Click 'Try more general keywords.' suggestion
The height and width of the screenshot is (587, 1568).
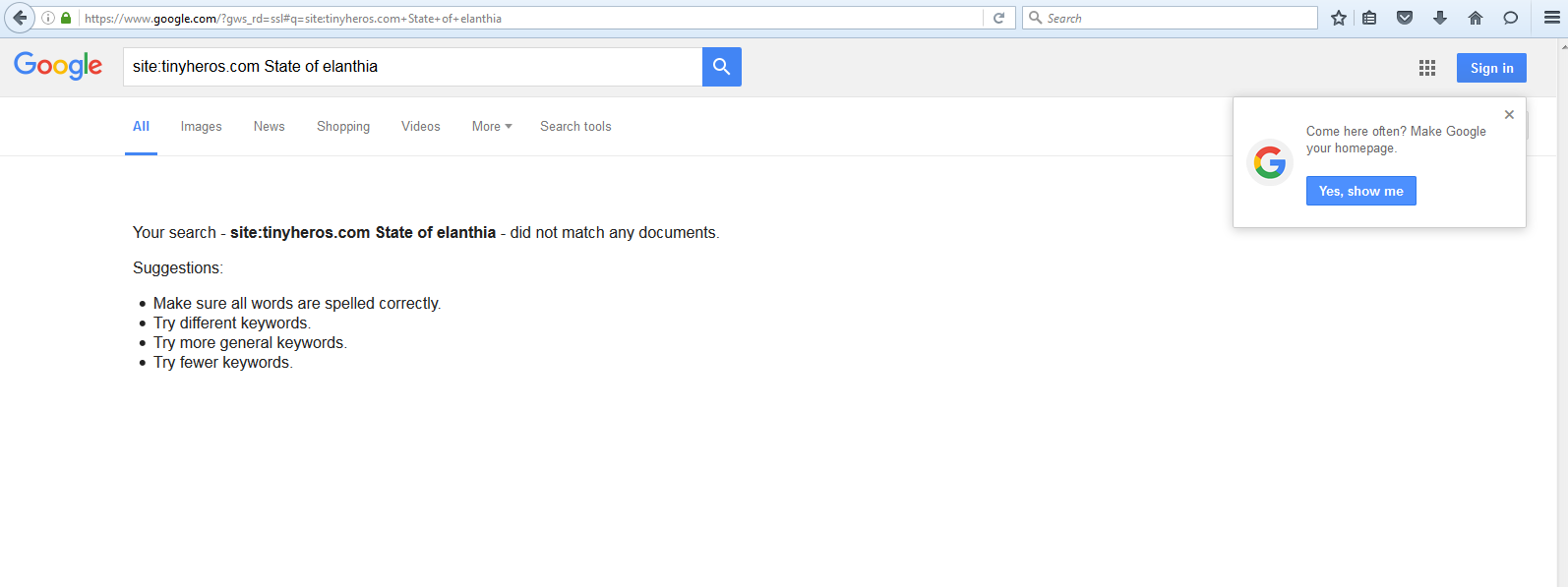click(x=250, y=342)
